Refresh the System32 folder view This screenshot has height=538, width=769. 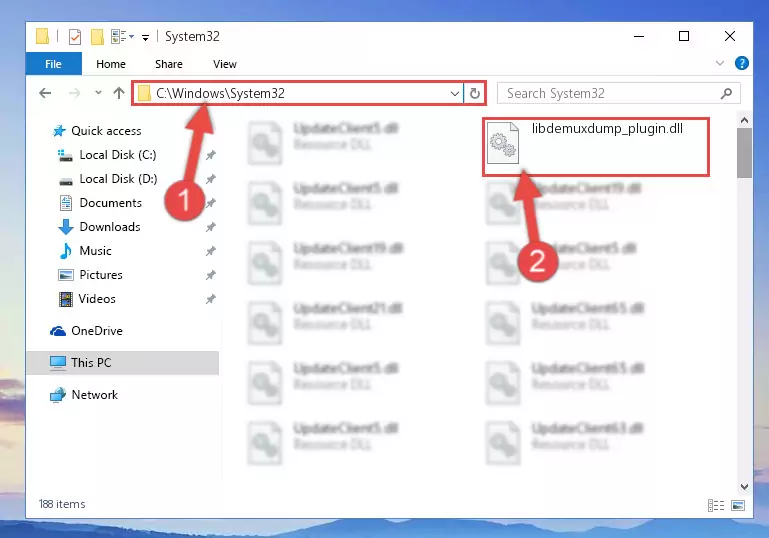click(474, 93)
